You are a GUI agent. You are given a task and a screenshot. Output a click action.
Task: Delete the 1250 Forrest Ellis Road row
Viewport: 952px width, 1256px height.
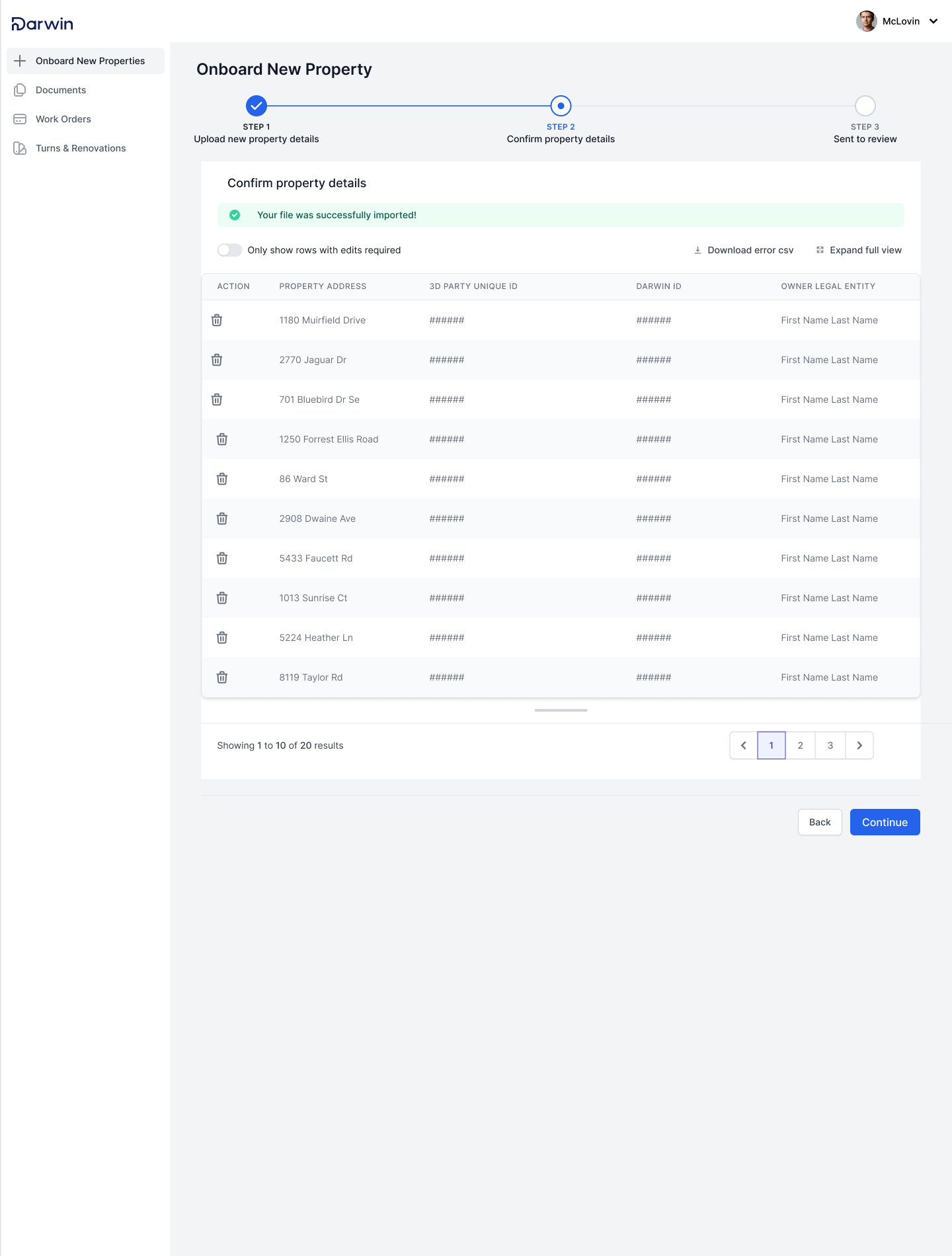[222, 439]
